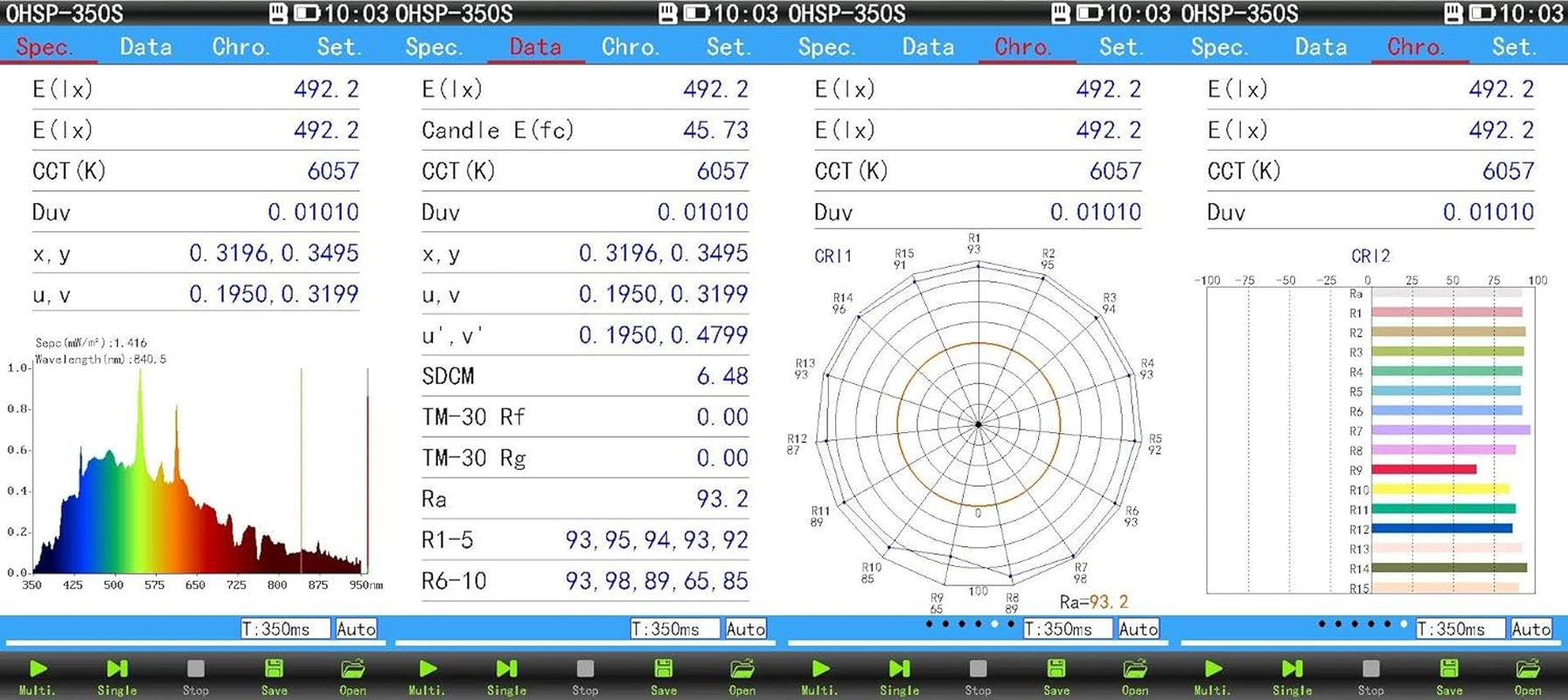This screenshot has width=1568, height=700.
Task: Click the white page indicator dot in the CRI1 radar panel
Action: coord(994,624)
